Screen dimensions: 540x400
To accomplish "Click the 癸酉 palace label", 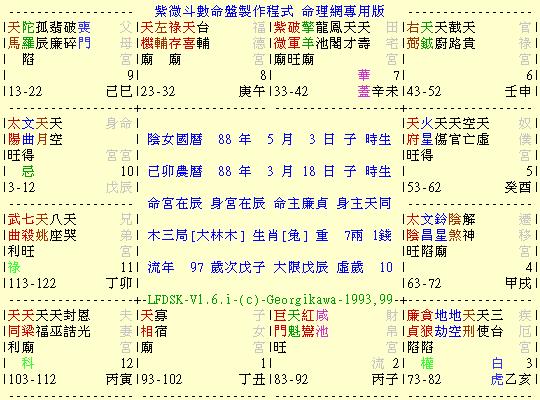I will pyautogui.click(x=518, y=187).
